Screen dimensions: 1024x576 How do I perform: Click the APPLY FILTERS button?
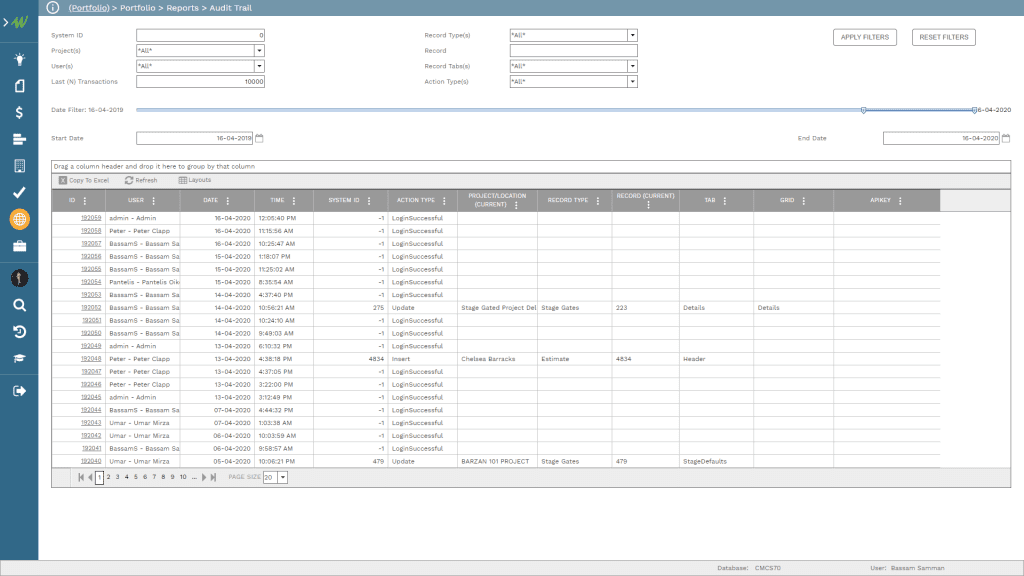[x=865, y=37]
